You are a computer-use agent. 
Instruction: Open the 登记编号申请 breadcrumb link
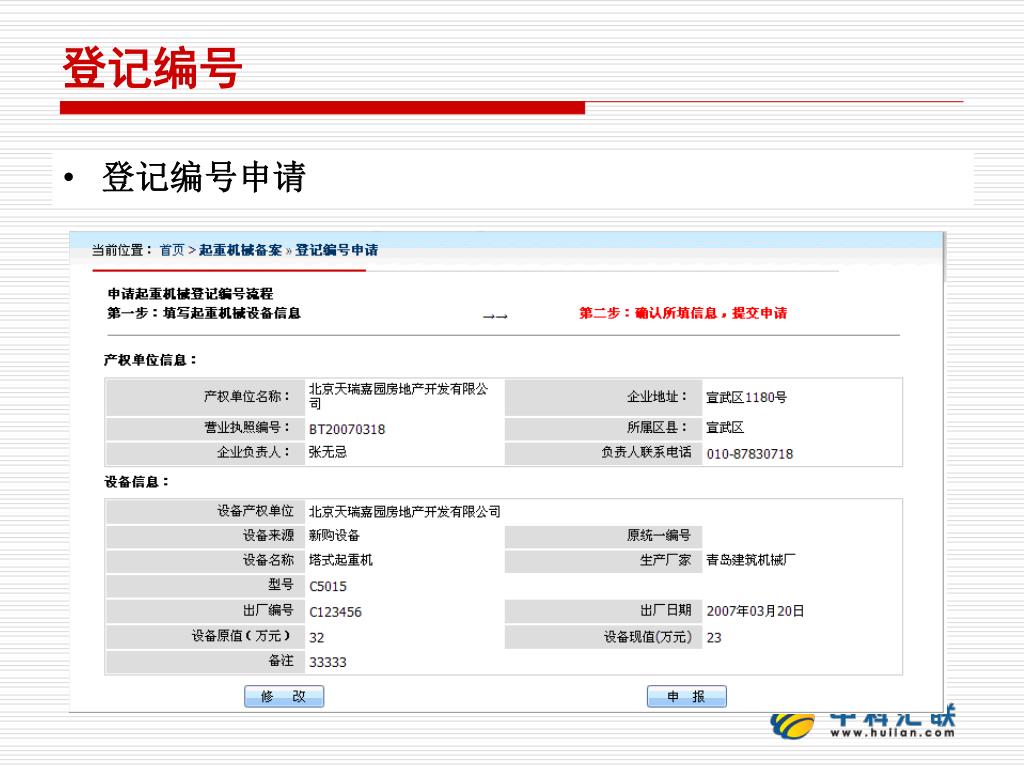pos(336,250)
